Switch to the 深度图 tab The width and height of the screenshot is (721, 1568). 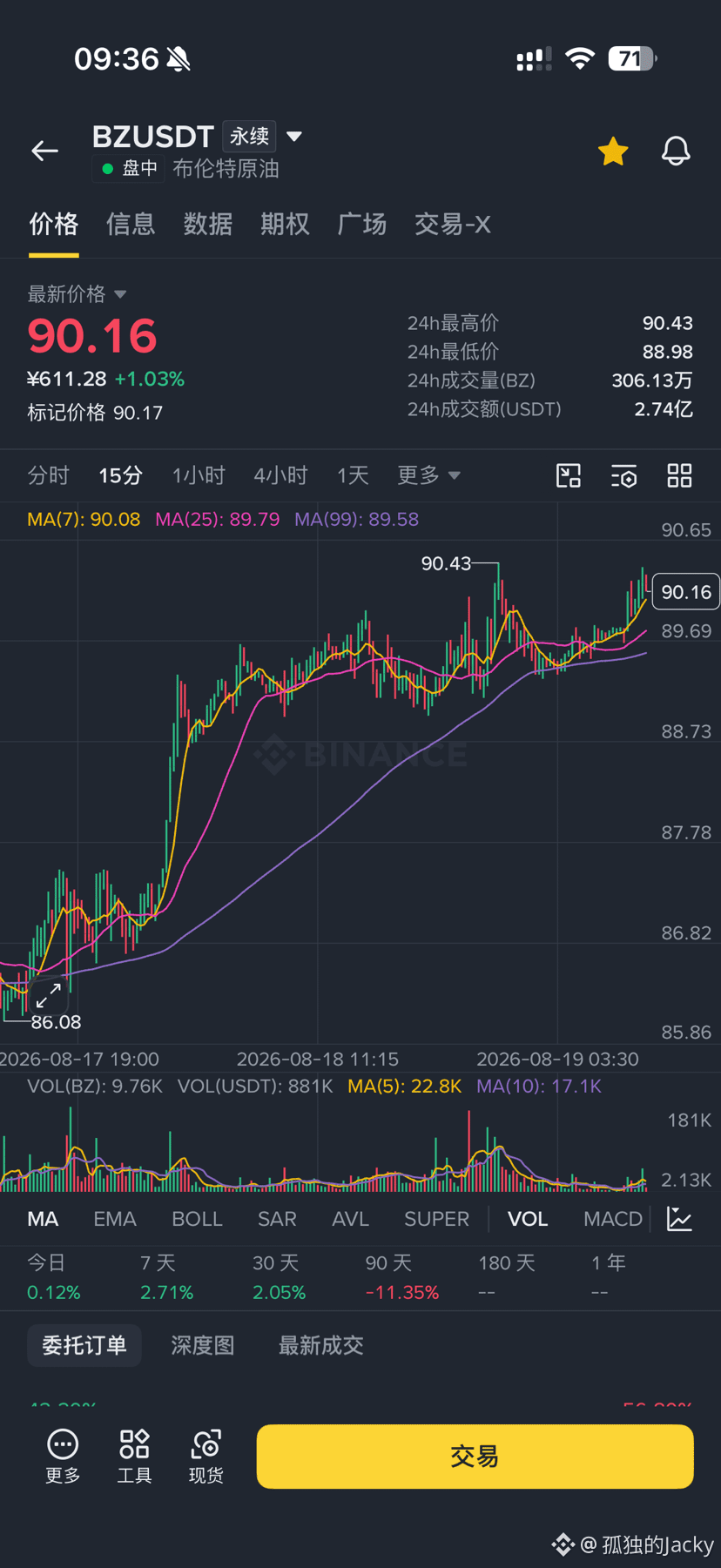202,1345
